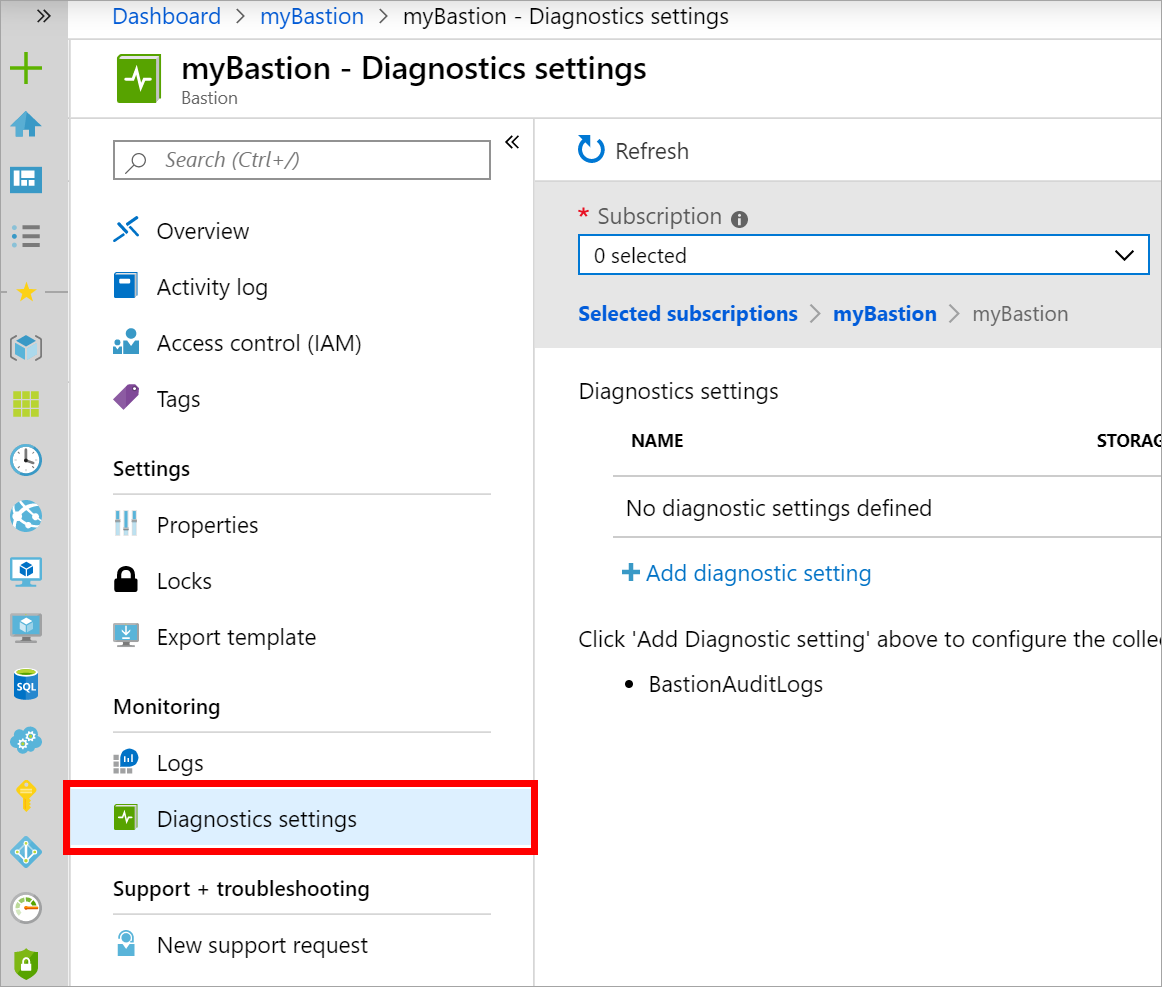Click the Subscription info icon

(x=739, y=219)
